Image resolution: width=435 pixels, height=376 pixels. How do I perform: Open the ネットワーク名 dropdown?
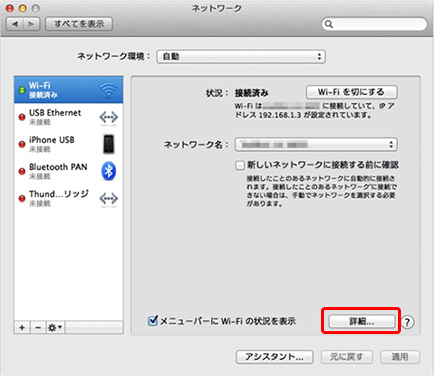point(316,145)
